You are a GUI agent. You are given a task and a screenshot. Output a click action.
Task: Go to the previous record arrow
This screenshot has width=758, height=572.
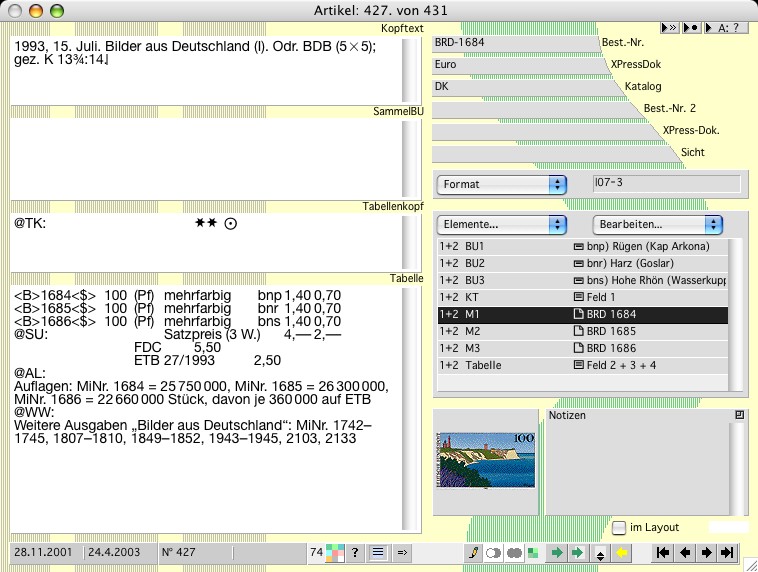click(x=685, y=551)
